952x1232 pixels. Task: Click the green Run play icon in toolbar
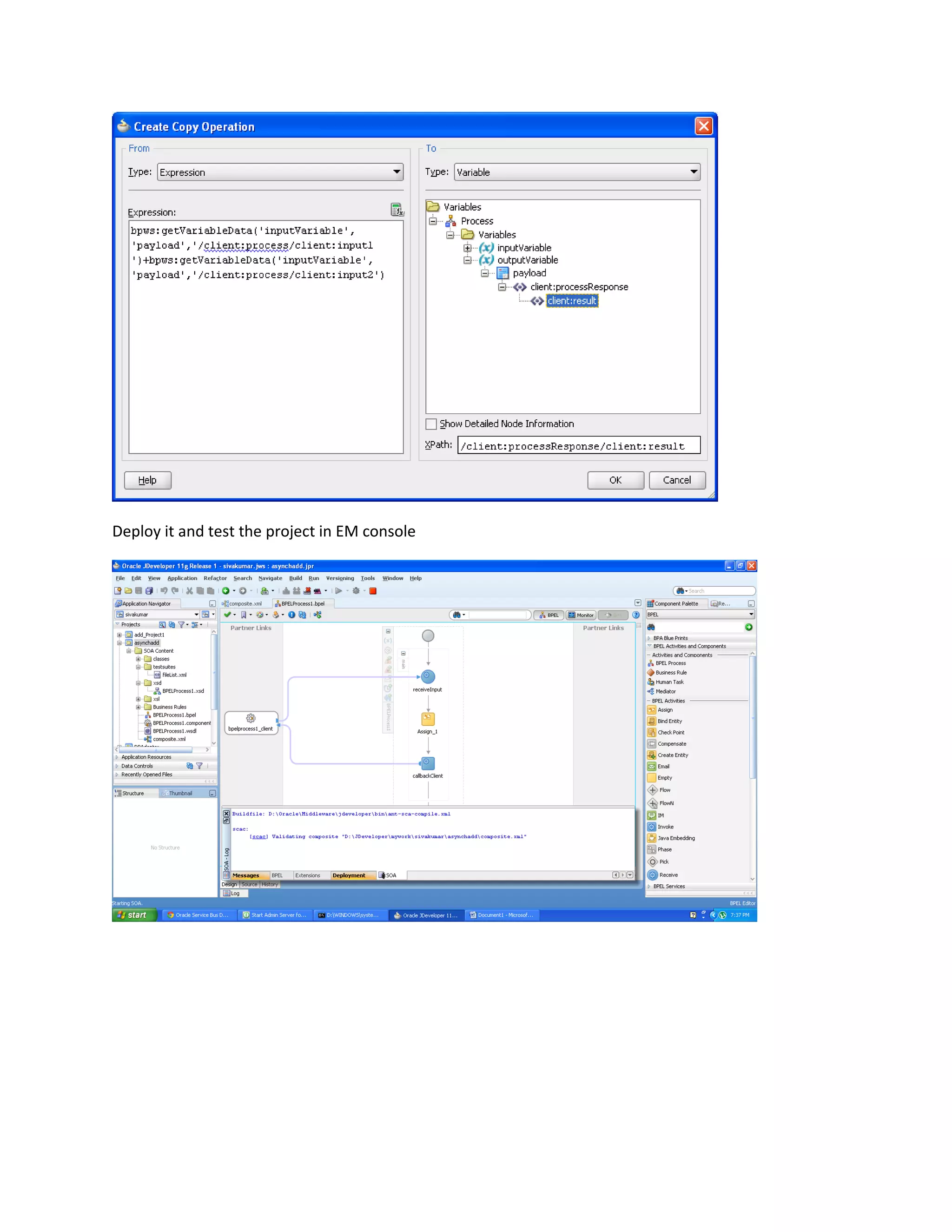[338, 590]
